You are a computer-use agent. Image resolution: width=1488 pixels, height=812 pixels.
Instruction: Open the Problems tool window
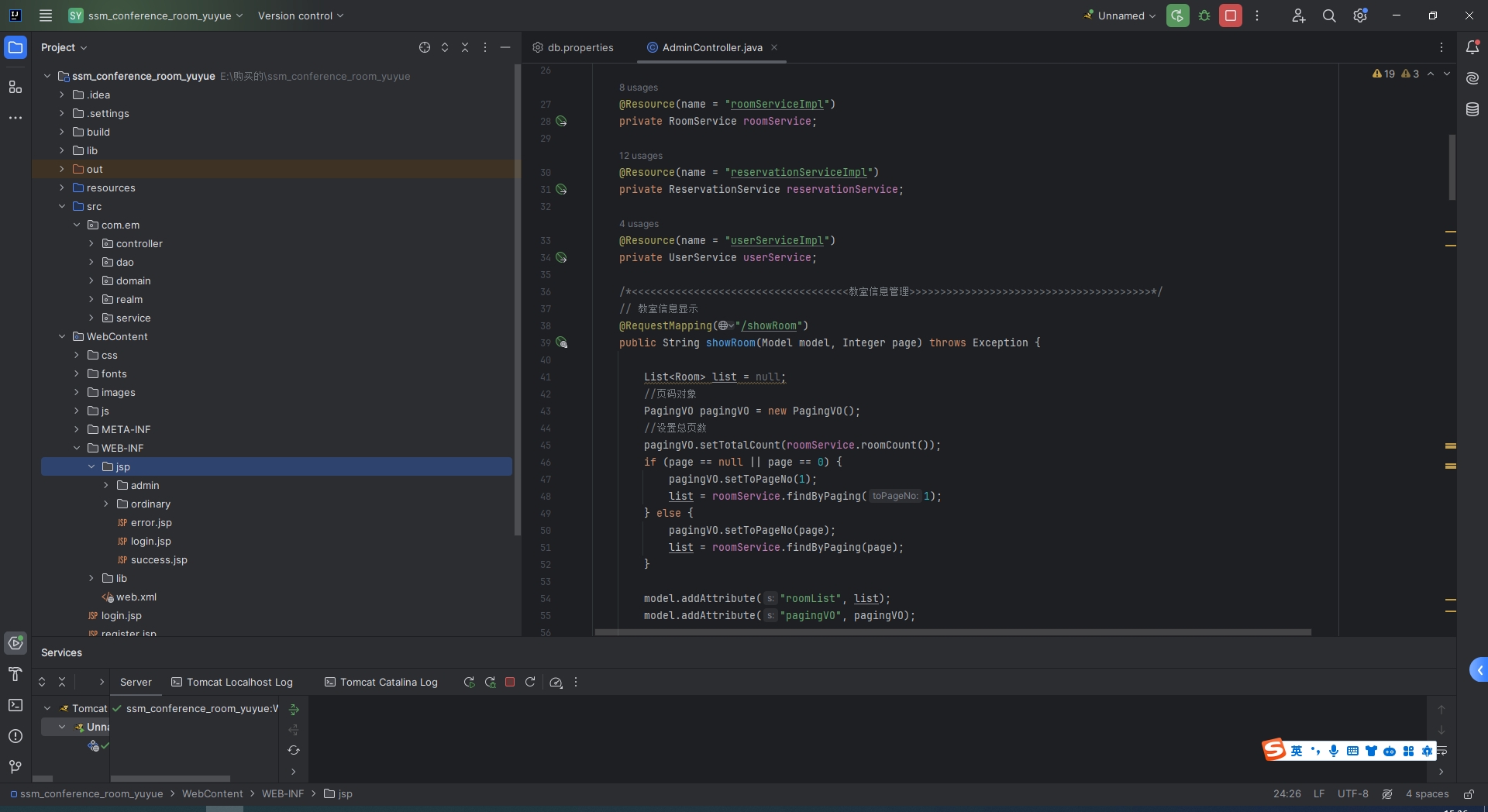point(15,736)
